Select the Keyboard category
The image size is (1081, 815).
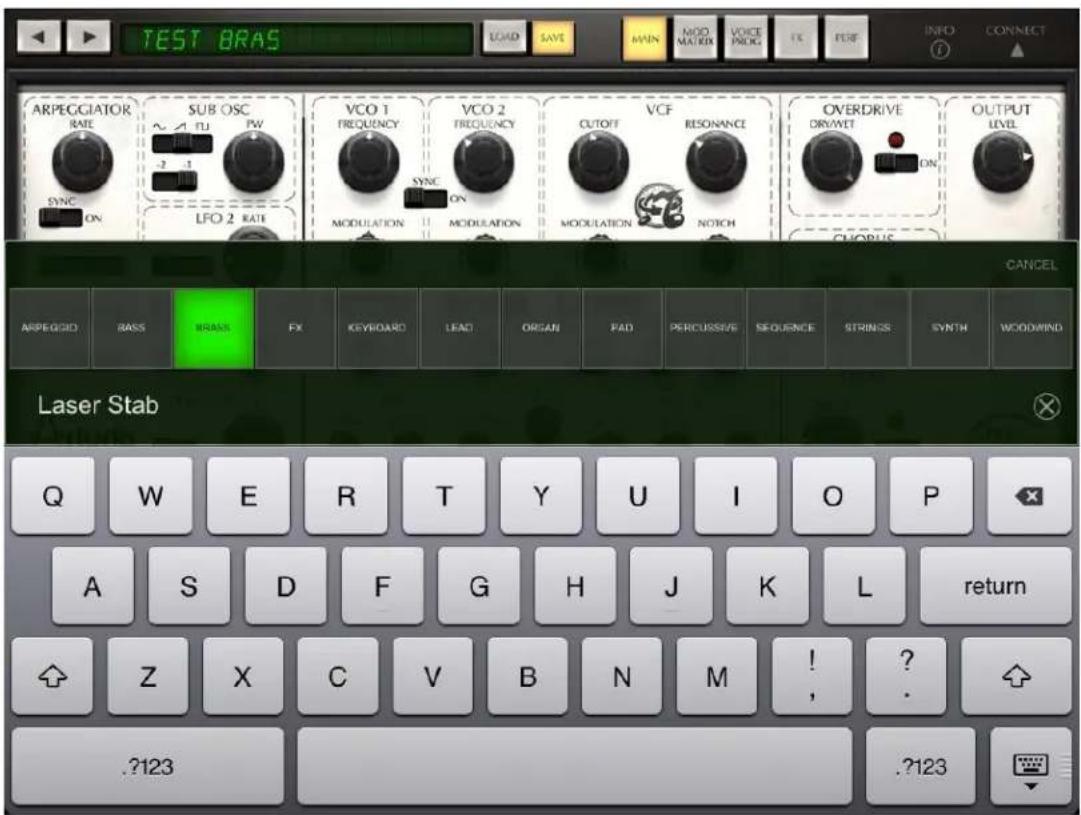377,328
